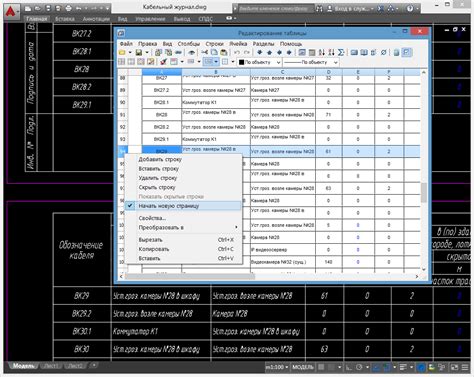Open dropdown arrow of highlighted border button
The image size is (474, 377).
216,62
